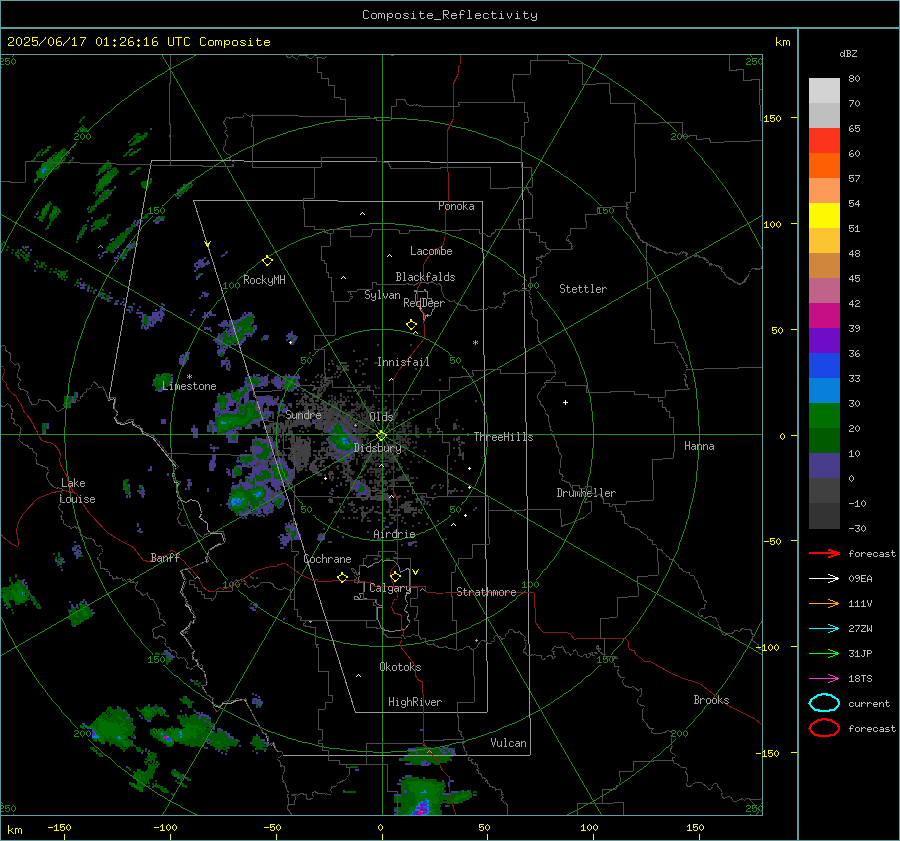
Task: Click the HighRiver town label
Action: (x=415, y=702)
